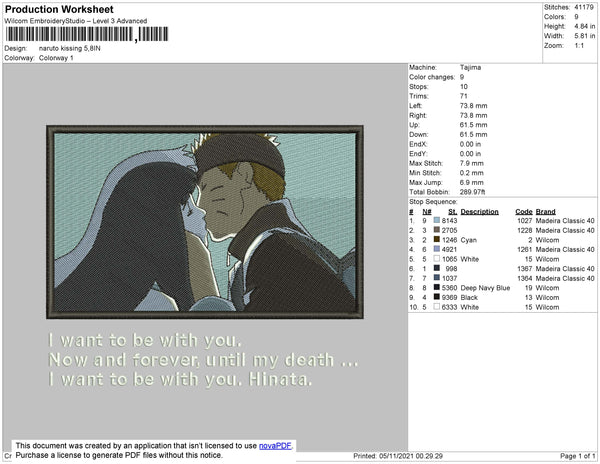Click the 'Wilcom EmbroideryStudio – Level 3 Advanced' subtitle
The image size is (600, 464).
pos(76,21)
